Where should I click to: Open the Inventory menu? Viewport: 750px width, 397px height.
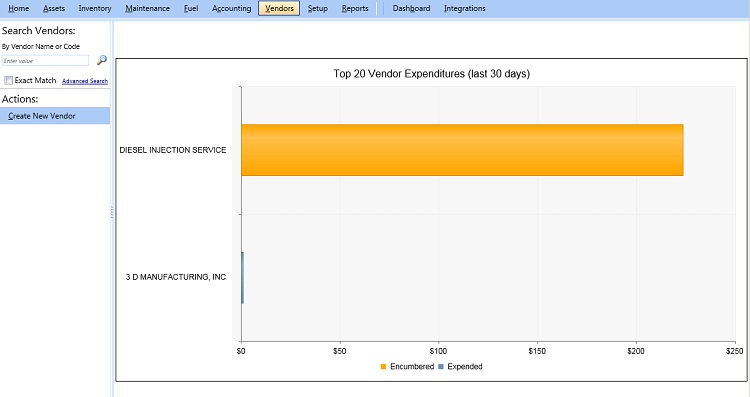95,8
